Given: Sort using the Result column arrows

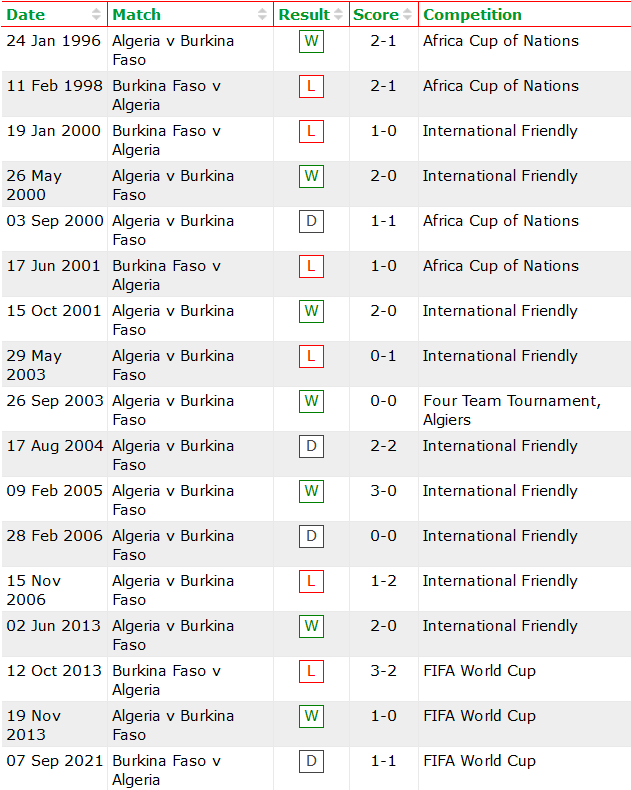Looking at the screenshot, I should click(x=339, y=15).
